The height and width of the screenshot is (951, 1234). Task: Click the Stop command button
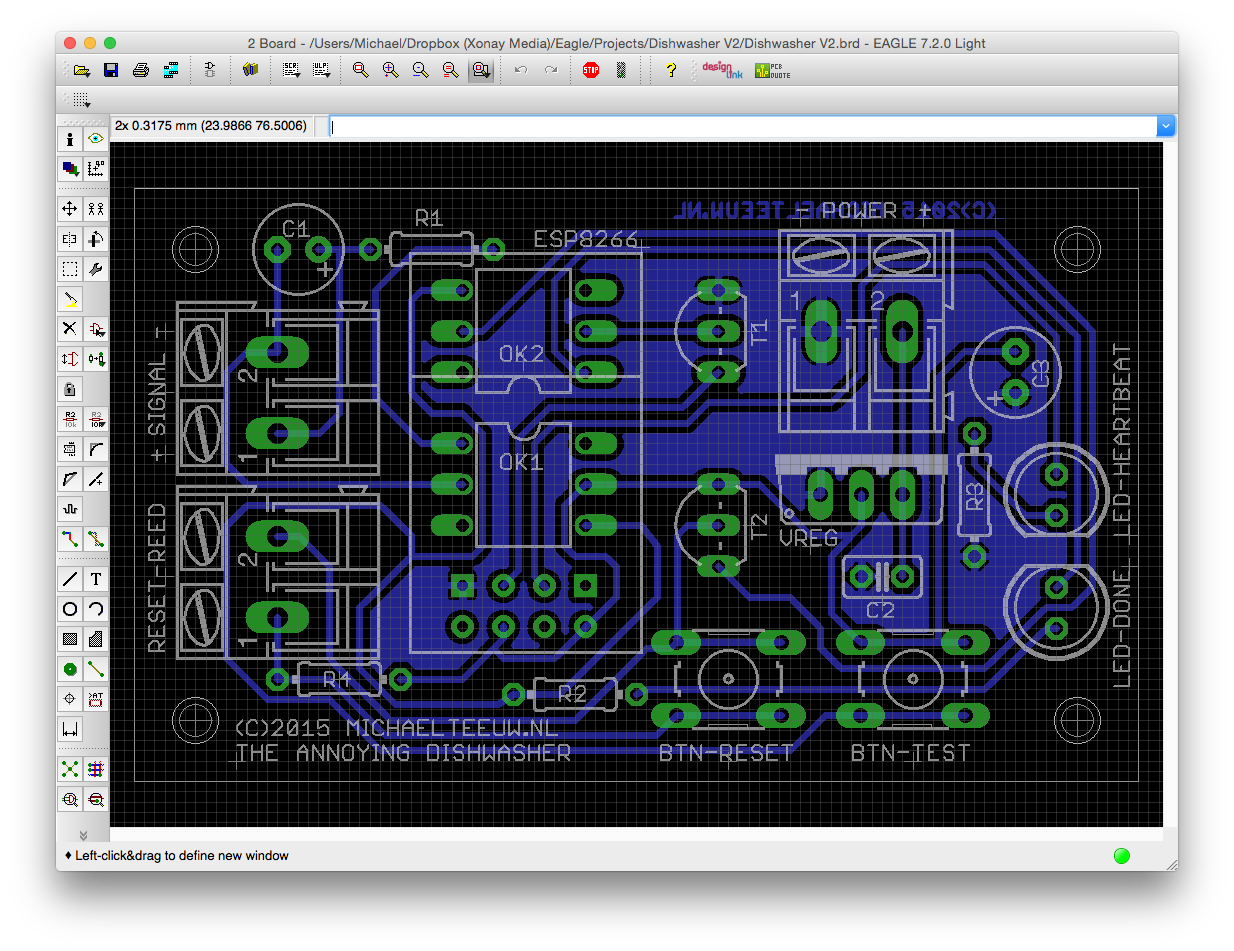pyautogui.click(x=591, y=70)
